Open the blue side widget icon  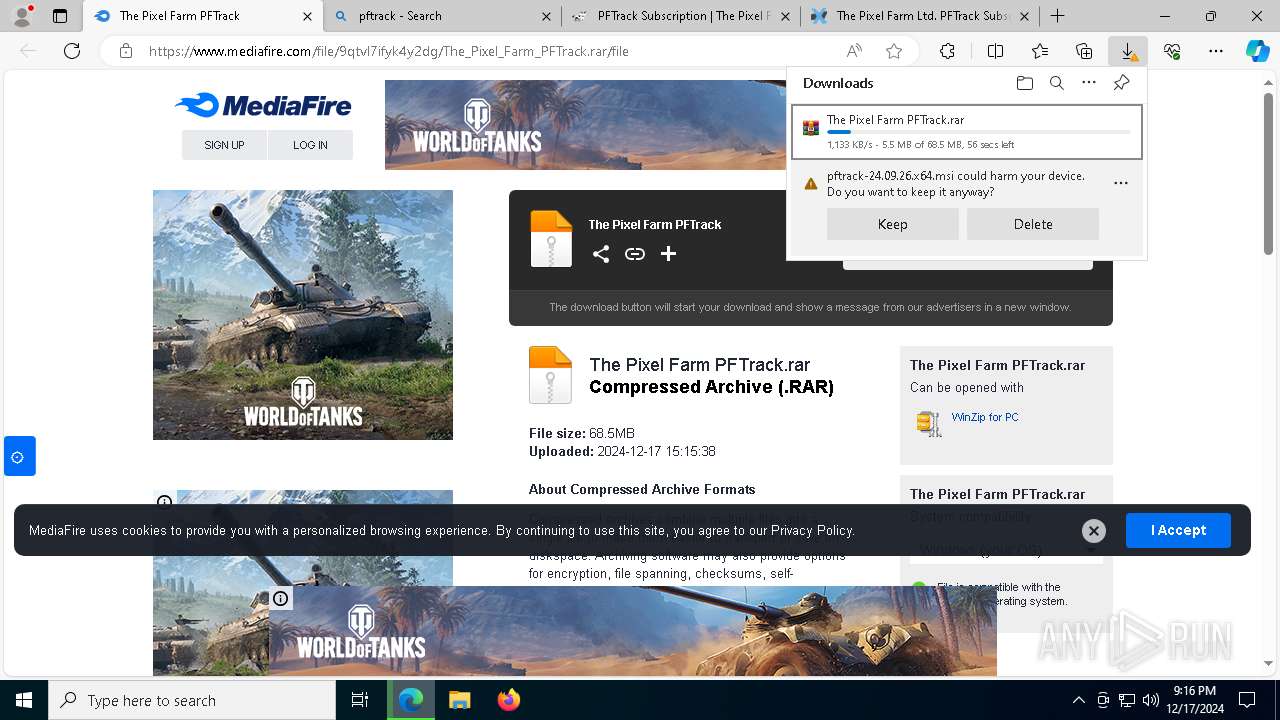tap(19, 456)
